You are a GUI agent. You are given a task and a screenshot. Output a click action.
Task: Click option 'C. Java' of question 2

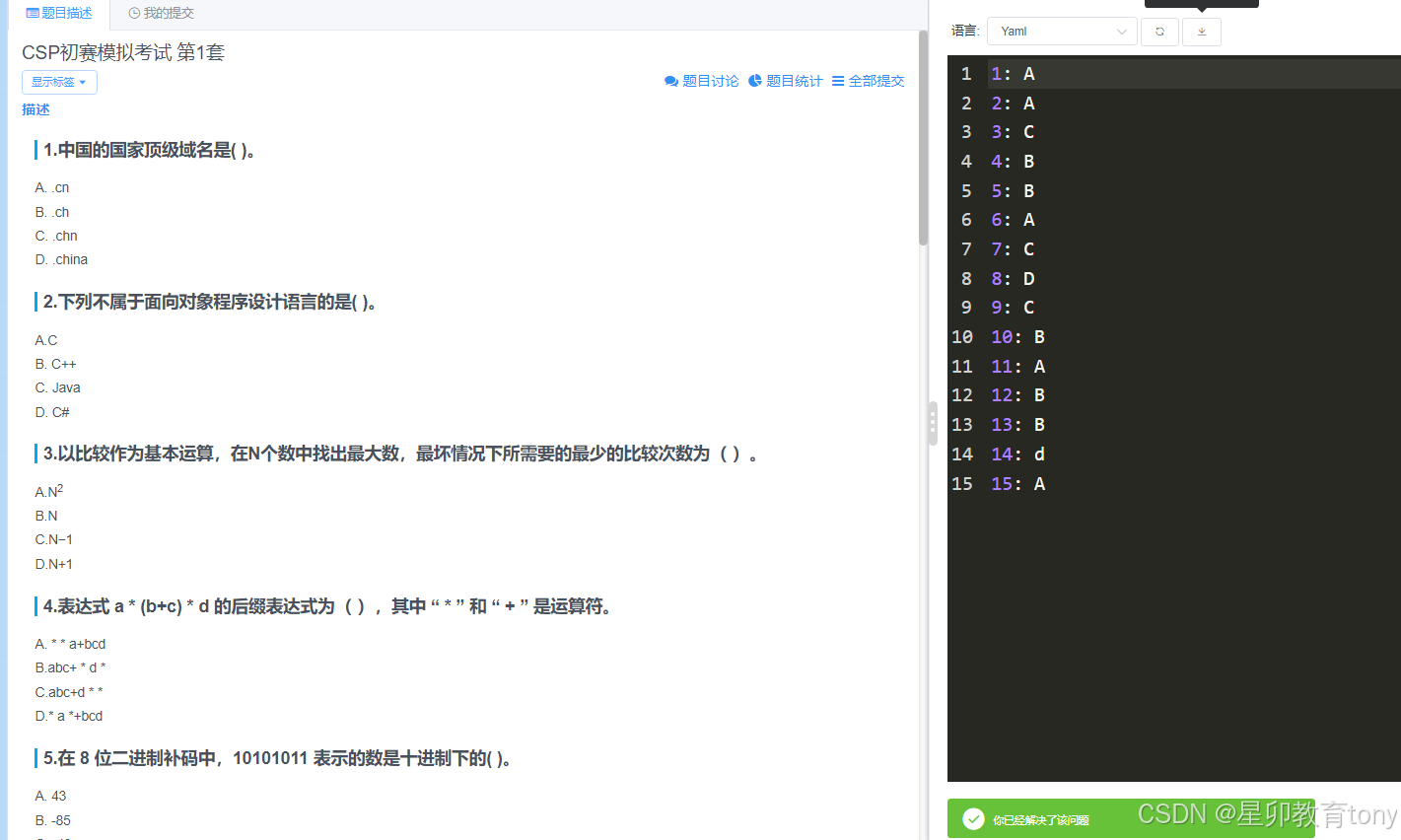tap(57, 387)
